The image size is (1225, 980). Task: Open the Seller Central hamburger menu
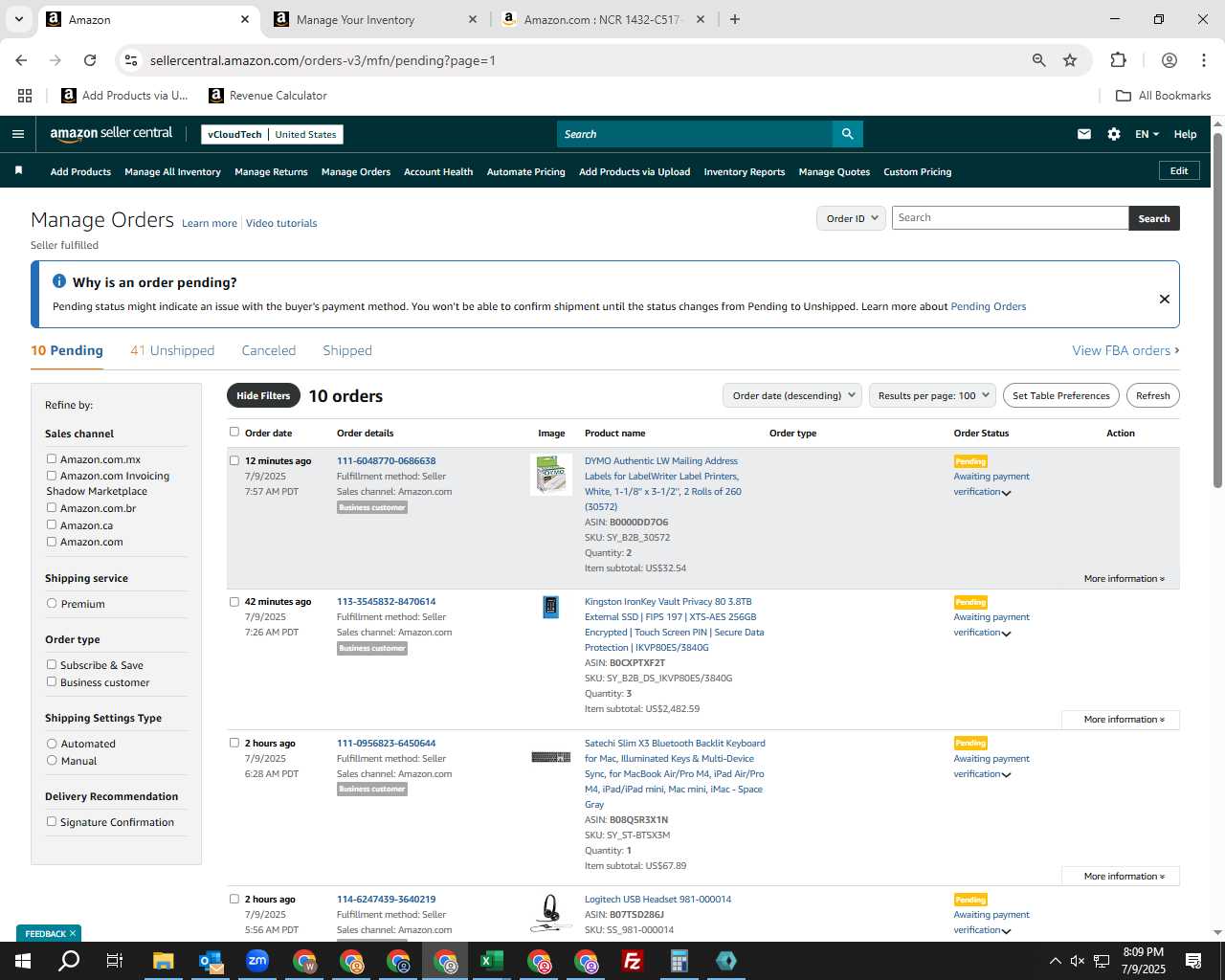click(17, 134)
